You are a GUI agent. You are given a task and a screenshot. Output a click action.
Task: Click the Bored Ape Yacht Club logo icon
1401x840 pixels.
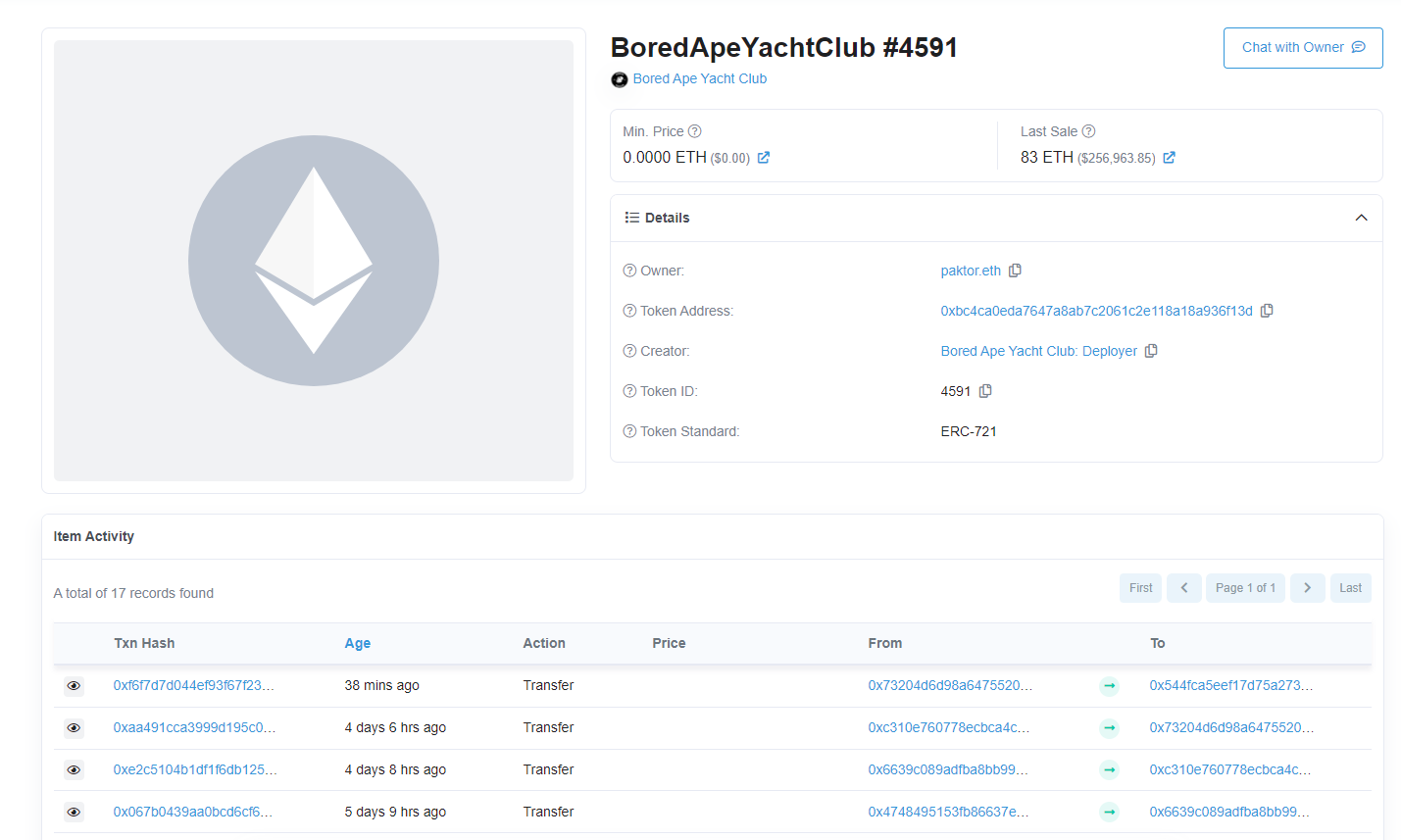click(x=620, y=79)
